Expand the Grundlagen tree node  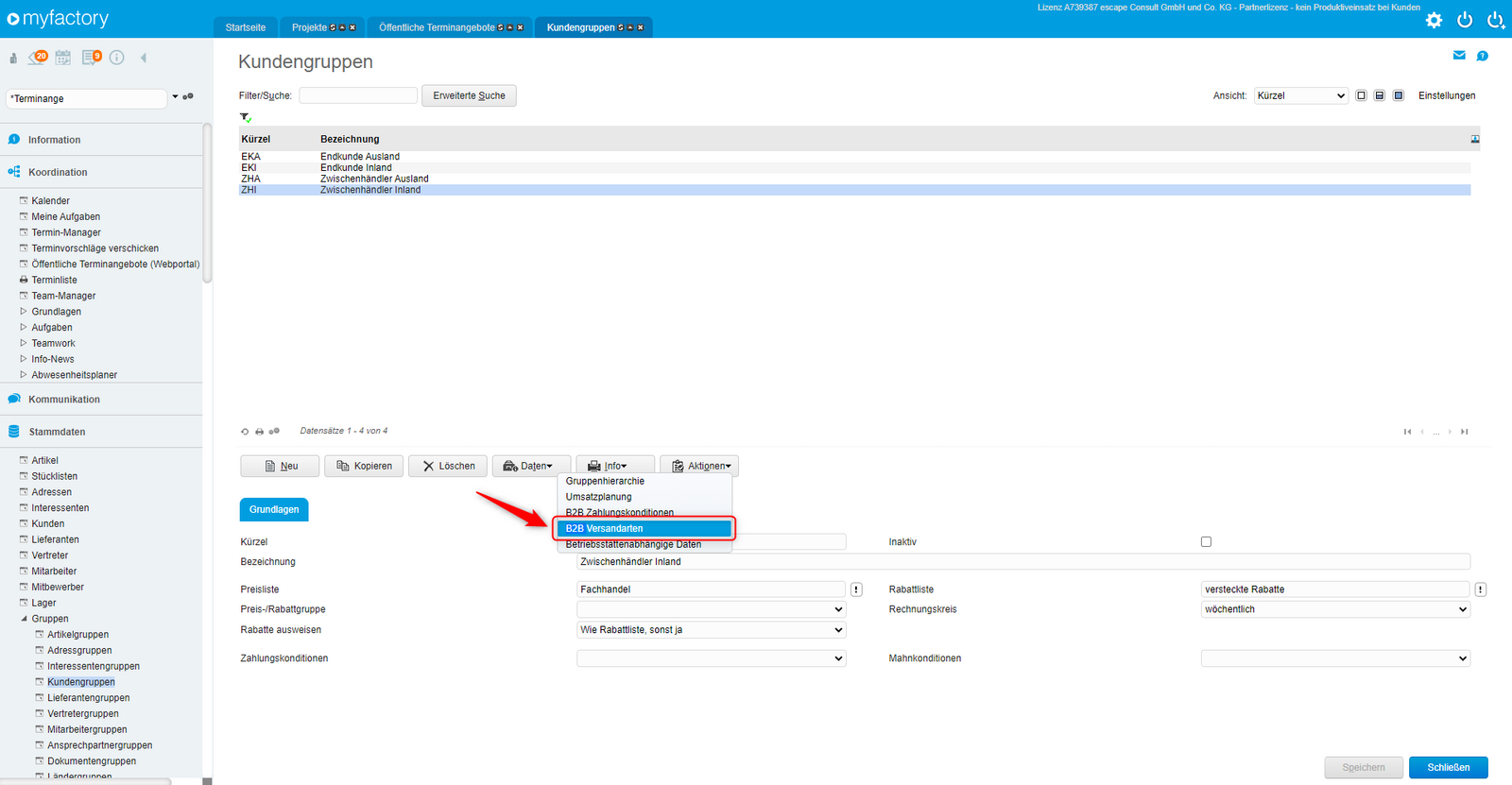pyautogui.click(x=24, y=312)
